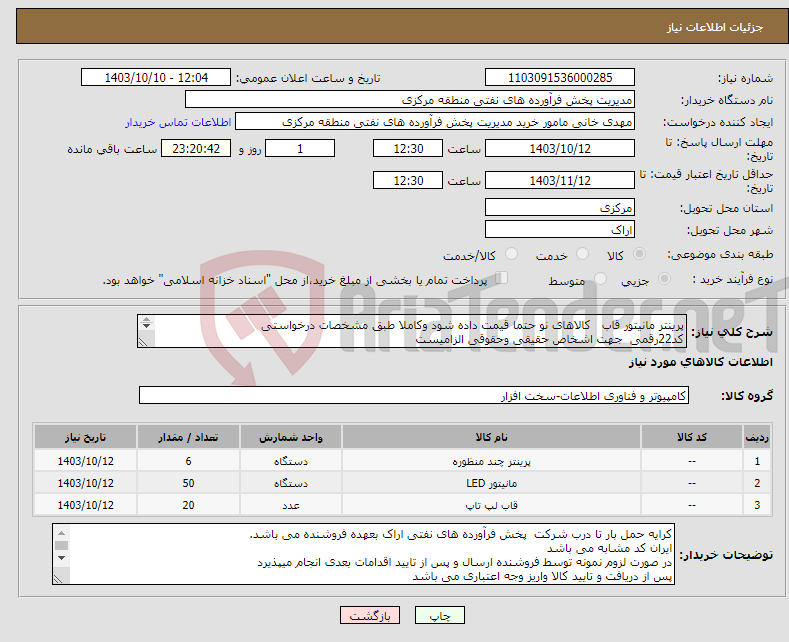Click the مانیتور LED item name

(491, 484)
